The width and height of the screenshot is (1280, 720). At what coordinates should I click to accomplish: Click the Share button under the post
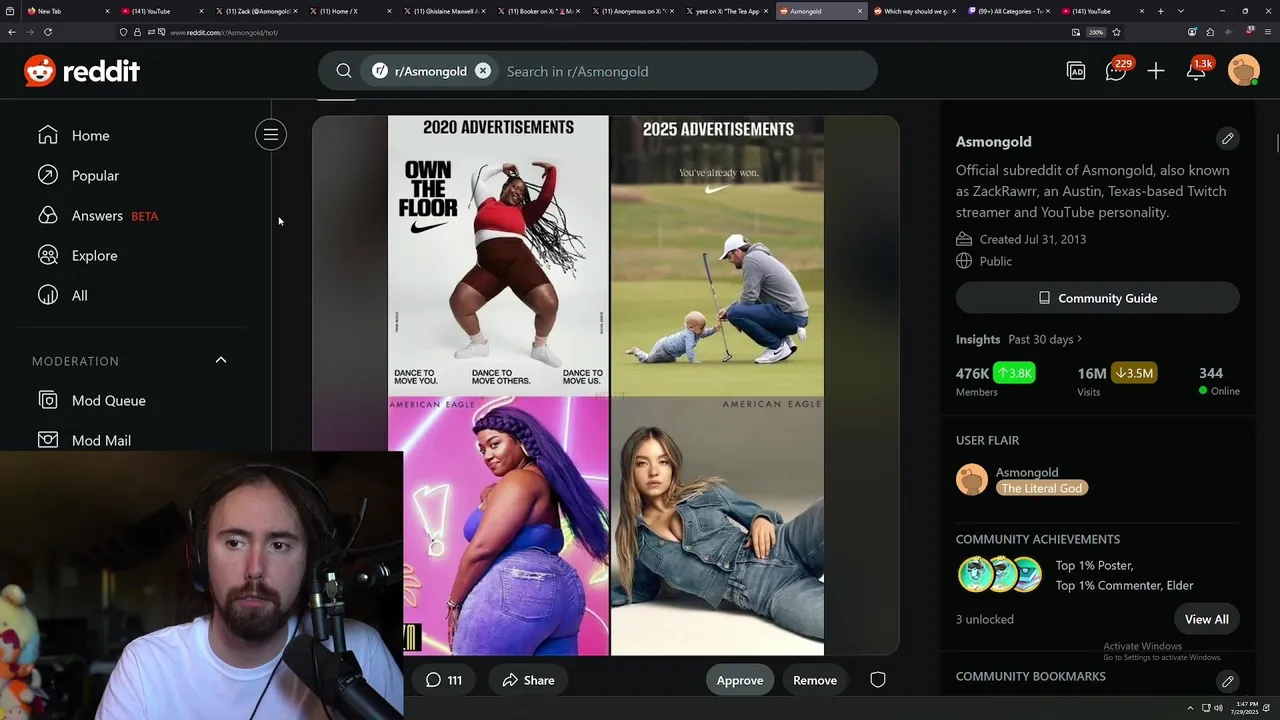click(528, 680)
